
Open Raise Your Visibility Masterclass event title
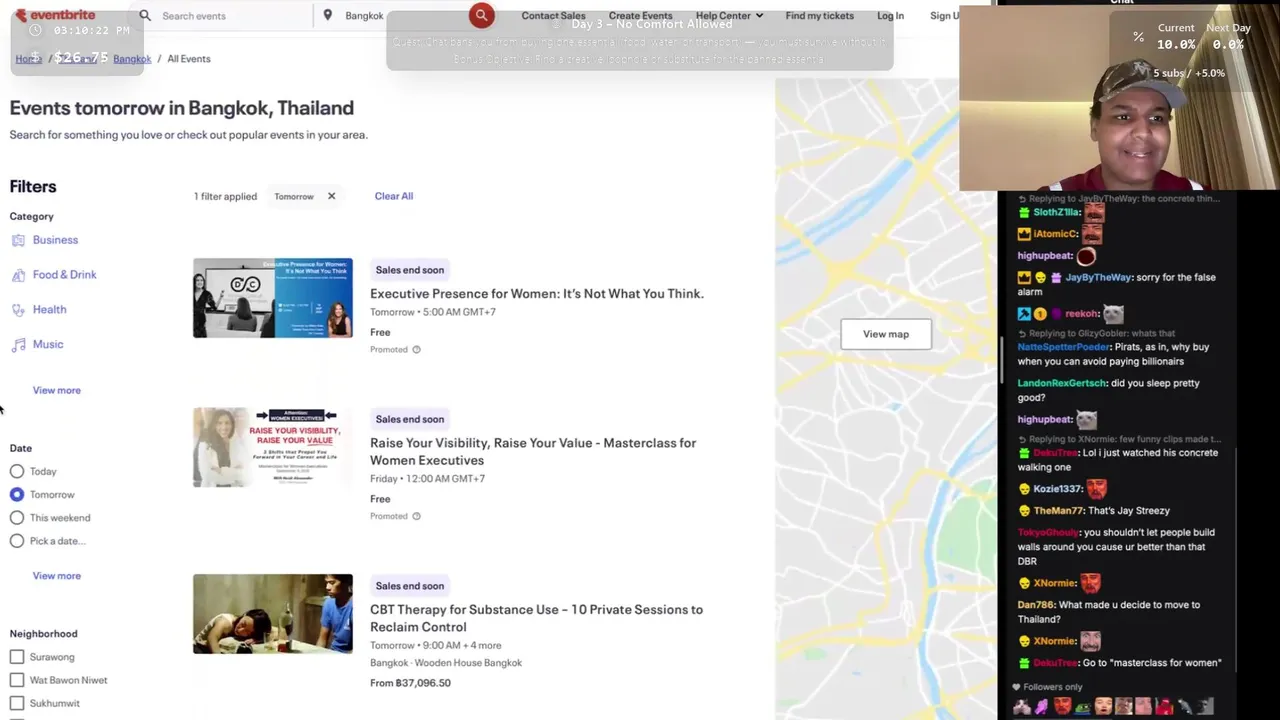point(533,452)
